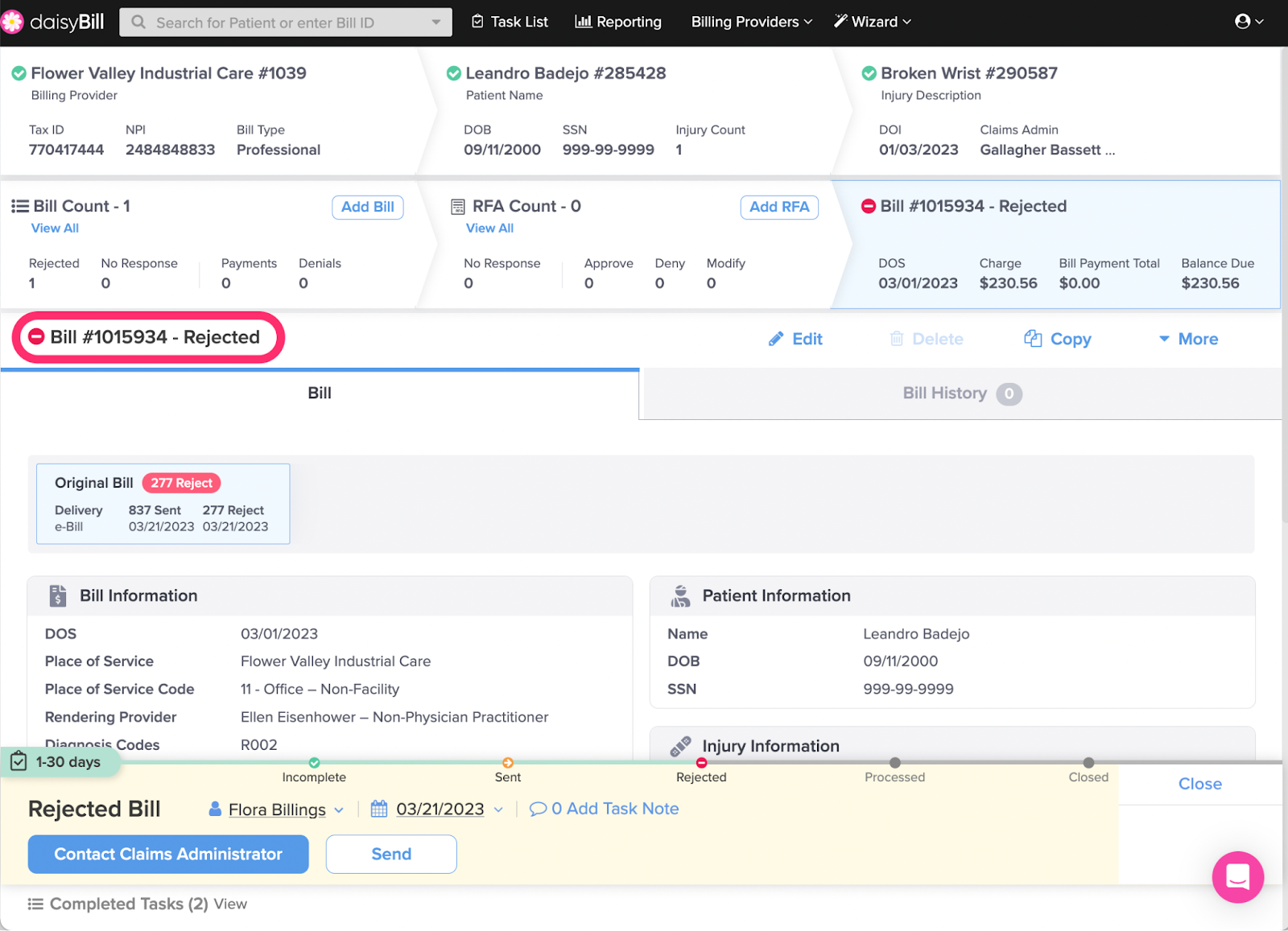The height and width of the screenshot is (931, 1288).
Task: Click the Sent step marker on progress line
Action: 508,763
